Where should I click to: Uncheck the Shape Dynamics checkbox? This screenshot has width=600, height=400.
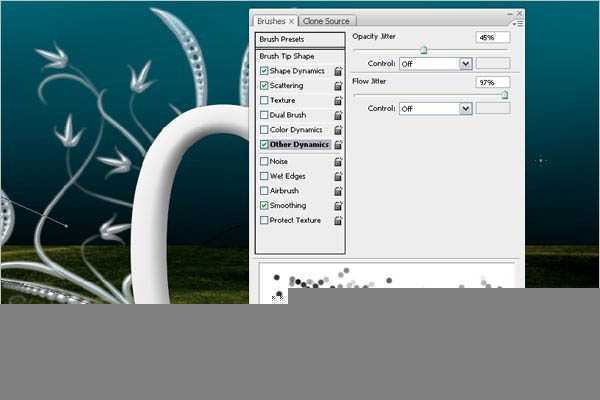pos(264,71)
